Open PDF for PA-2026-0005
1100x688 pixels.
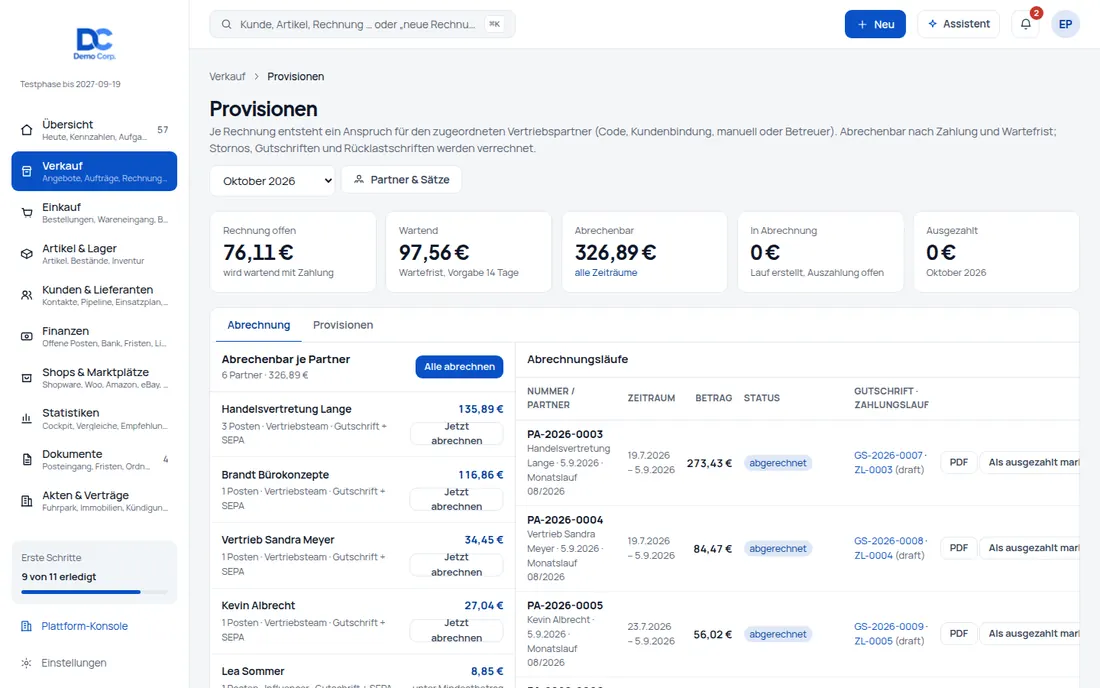click(x=958, y=633)
